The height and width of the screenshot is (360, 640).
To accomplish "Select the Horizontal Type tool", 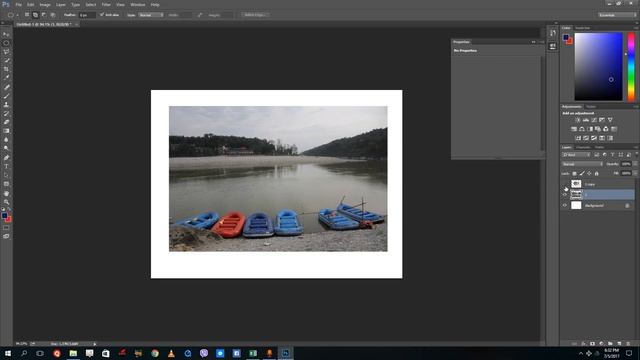I will pos(6,166).
